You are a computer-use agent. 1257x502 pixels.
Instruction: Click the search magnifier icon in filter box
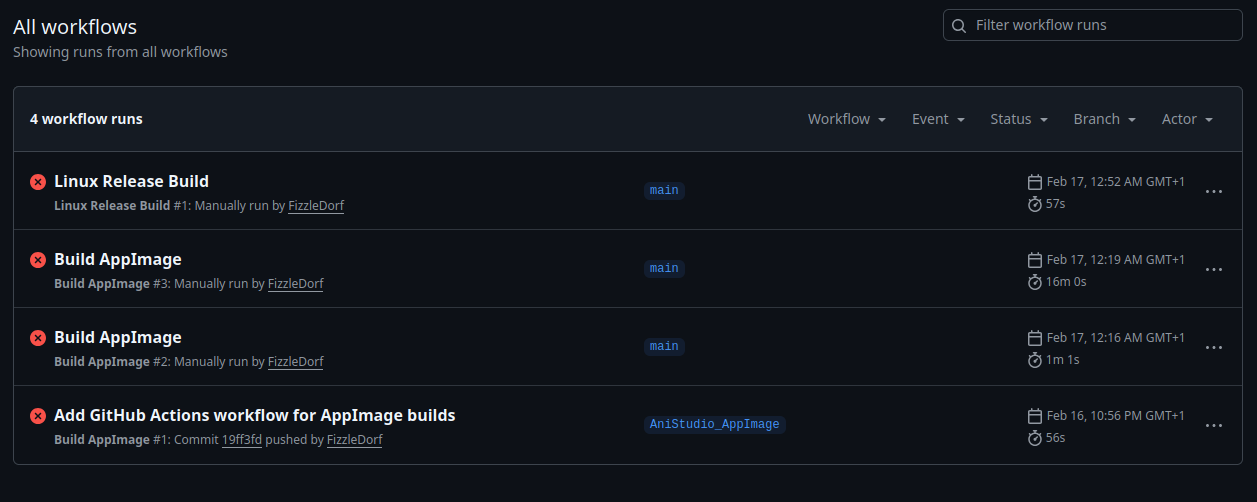click(x=959, y=25)
